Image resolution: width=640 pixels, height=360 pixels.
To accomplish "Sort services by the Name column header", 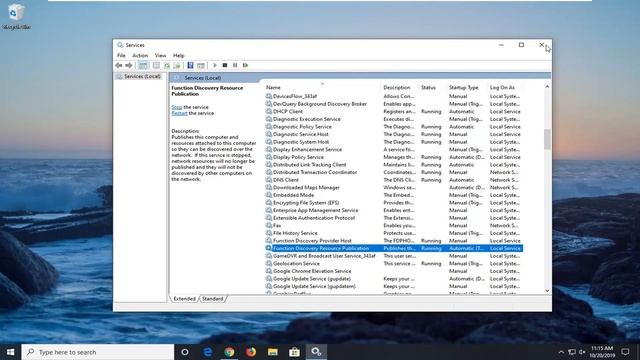I will click(x=322, y=87).
